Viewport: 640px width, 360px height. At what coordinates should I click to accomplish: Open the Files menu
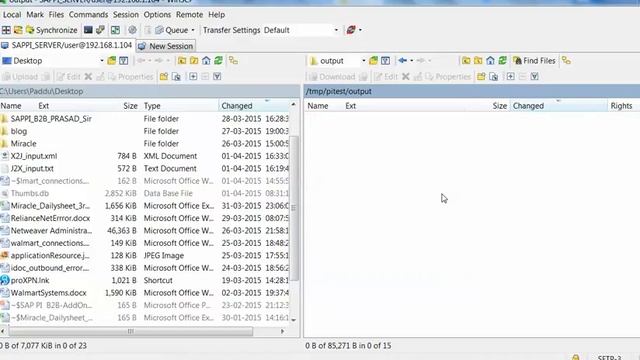click(56, 15)
